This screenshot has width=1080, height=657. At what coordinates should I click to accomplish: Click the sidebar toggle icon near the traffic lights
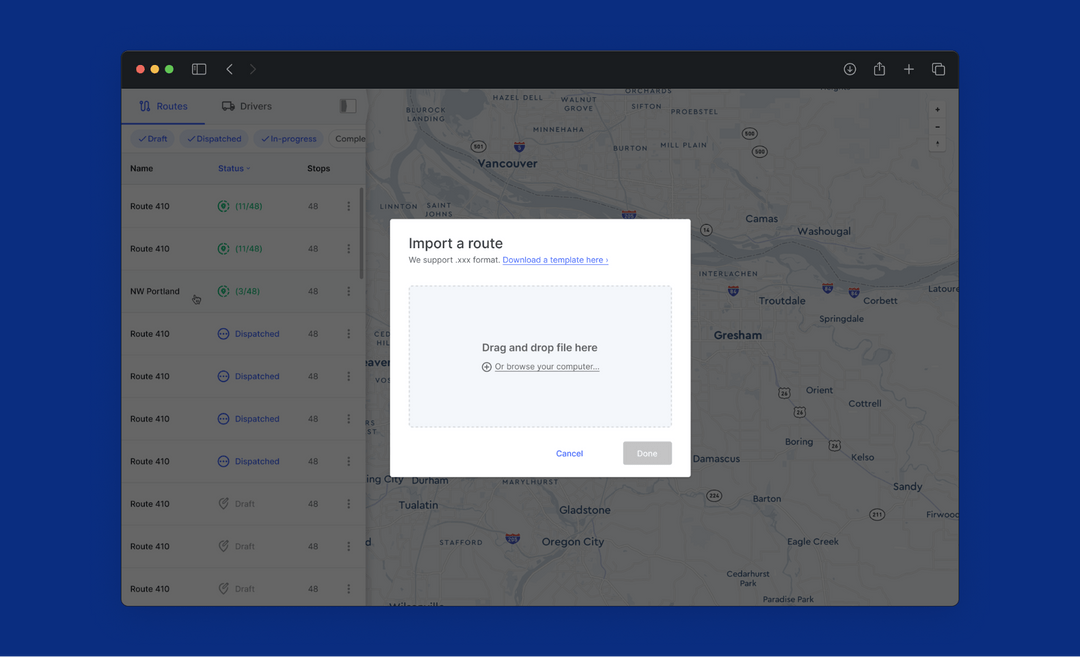pyautogui.click(x=199, y=69)
